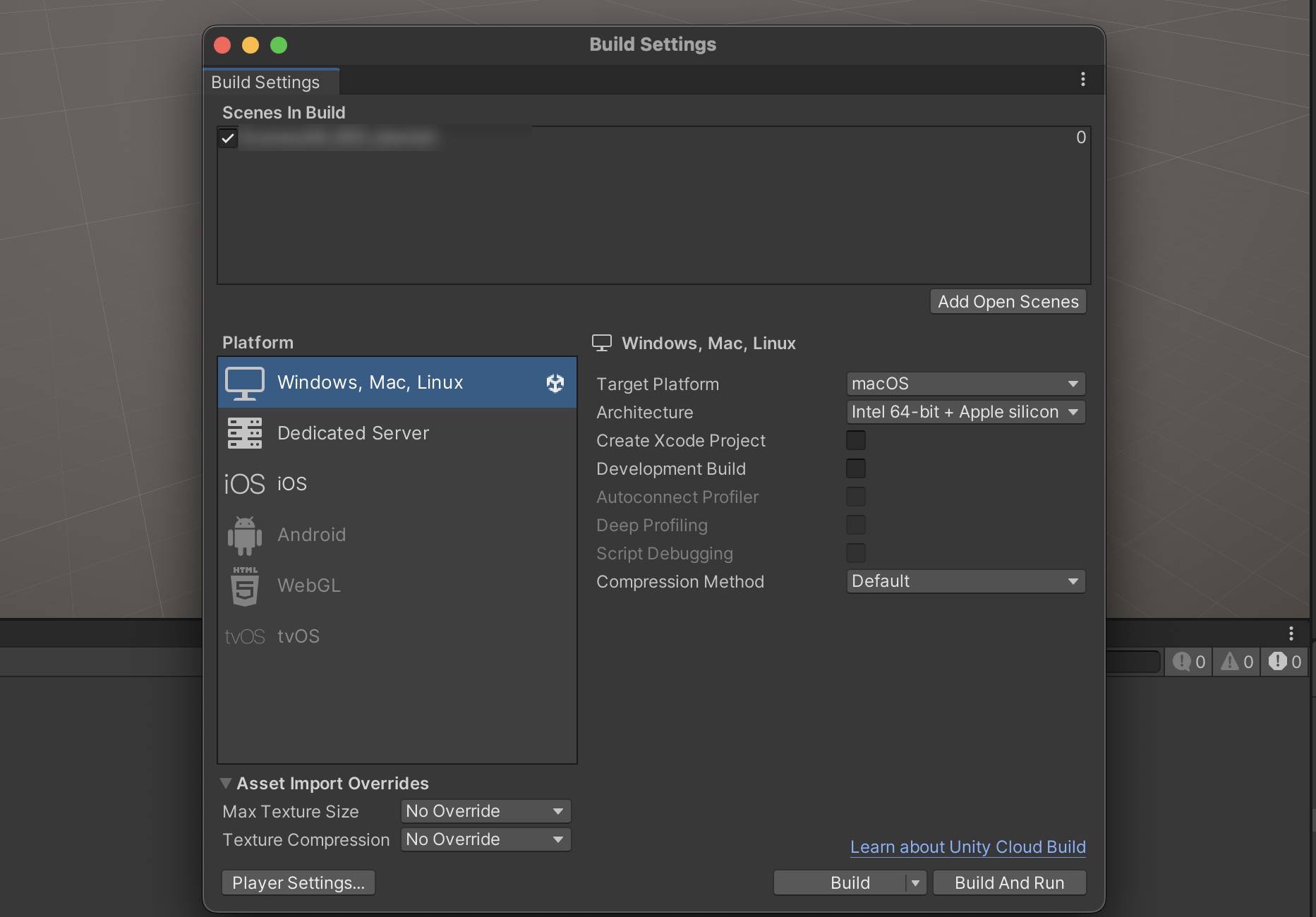This screenshot has height=917, width=1316.
Task: Click the Unity active-platform icon
Action: point(555,383)
